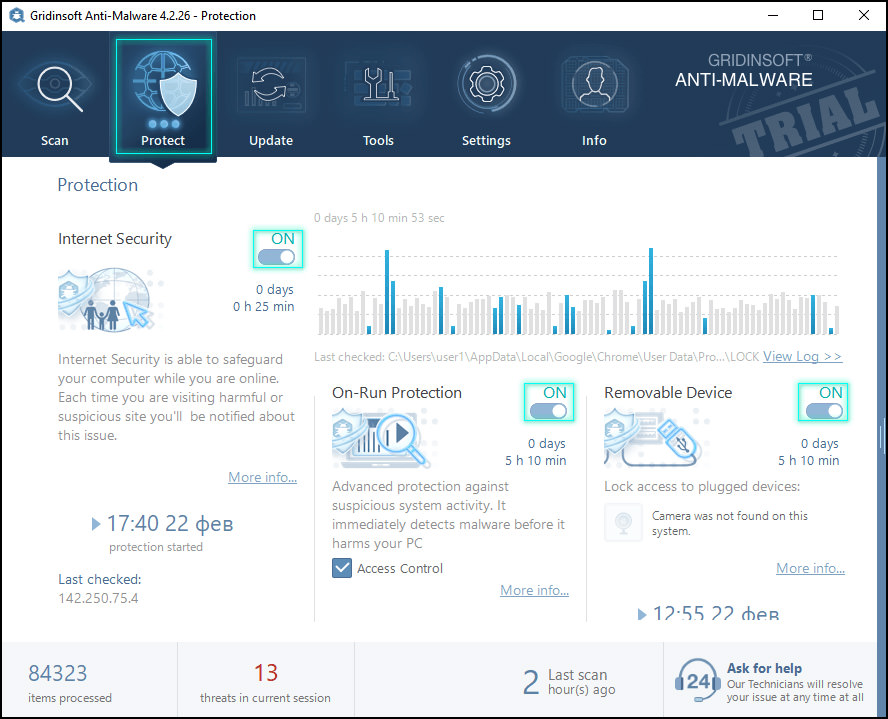Open the Tools wrench icon
Screen dimensions: 888x719
pyautogui.click(x=378, y=84)
